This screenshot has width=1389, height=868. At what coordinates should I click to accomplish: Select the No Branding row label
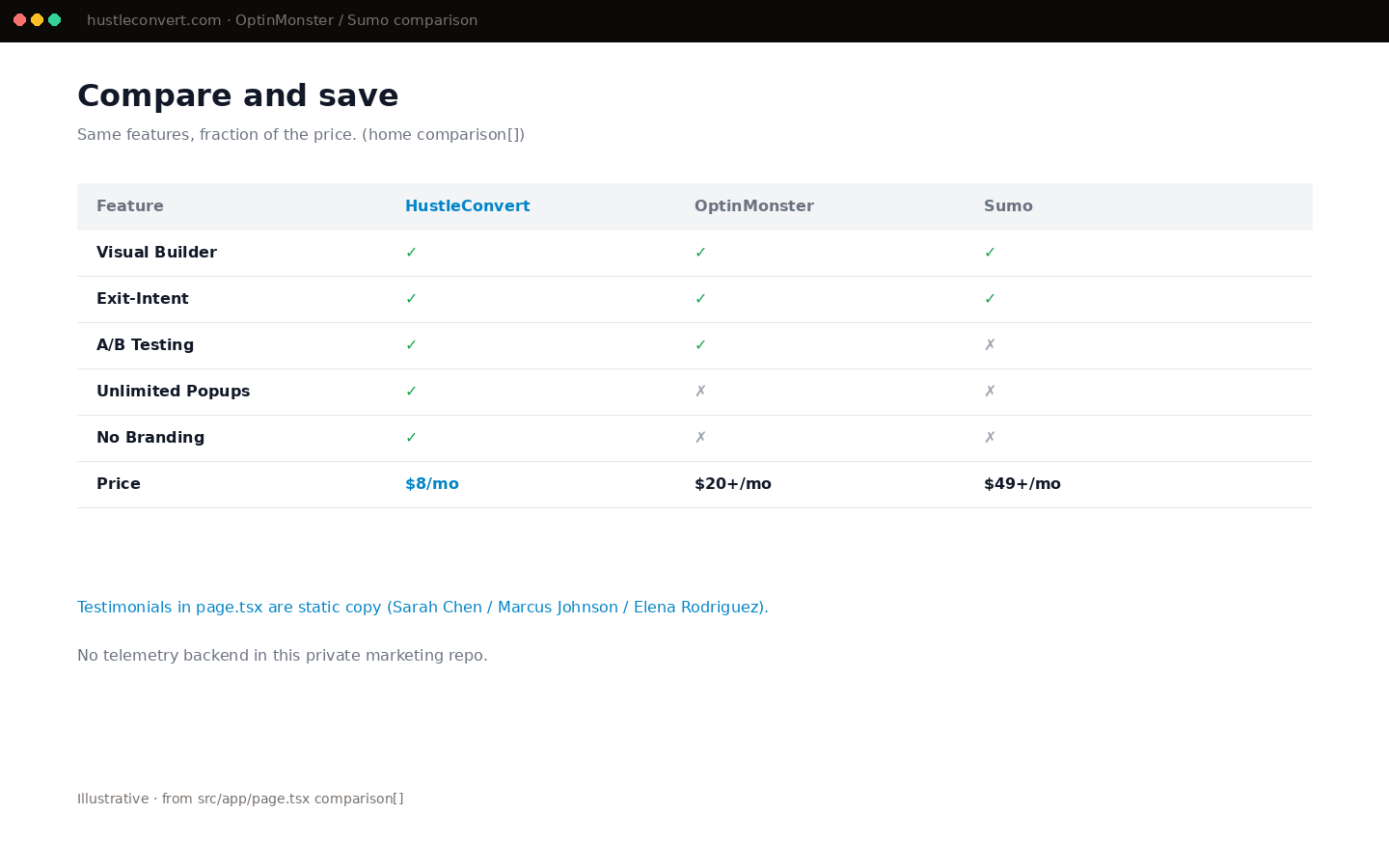coord(150,438)
